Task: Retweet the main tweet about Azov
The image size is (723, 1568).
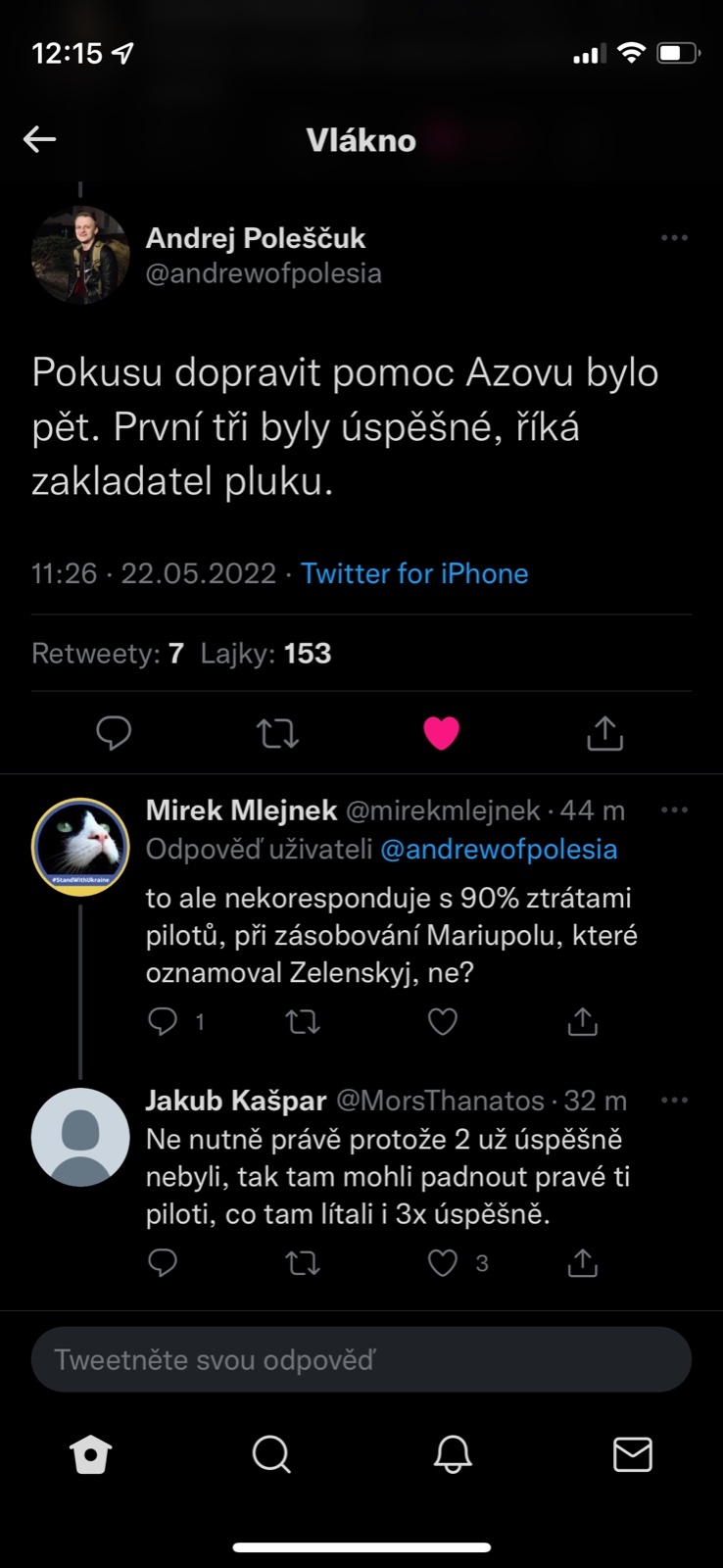Action: pyautogui.click(x=277, y=732)
